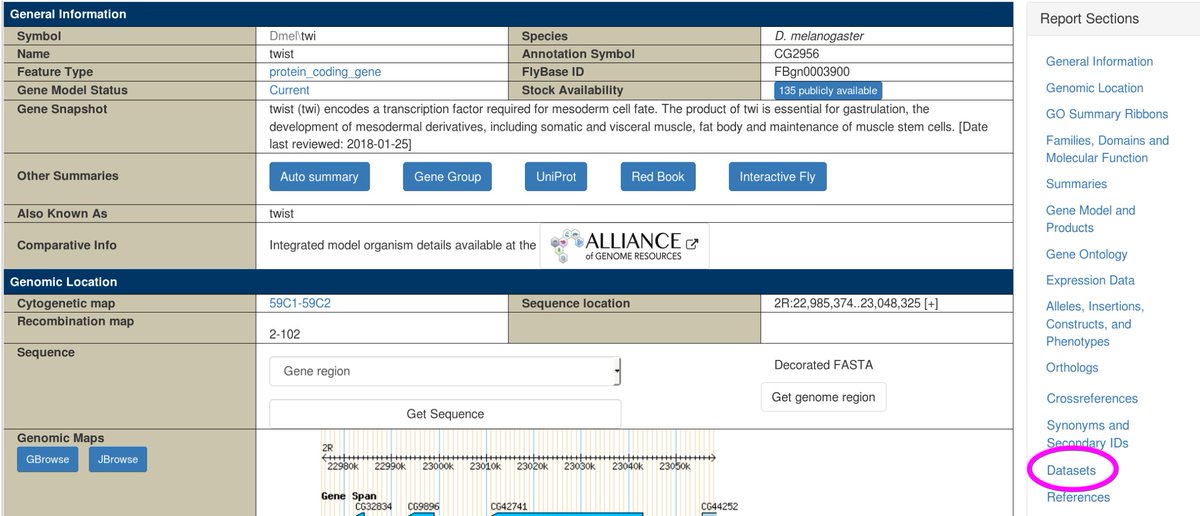Click the Gene Span track label
Viewport: 1200px width, 516px height.
pyautogui.click(x=349, y=496)
